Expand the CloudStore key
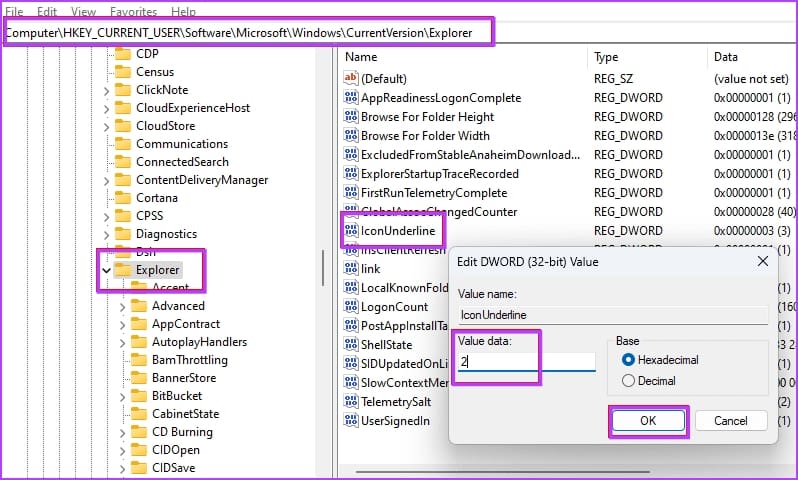798x480 pixels. point(106,126)
